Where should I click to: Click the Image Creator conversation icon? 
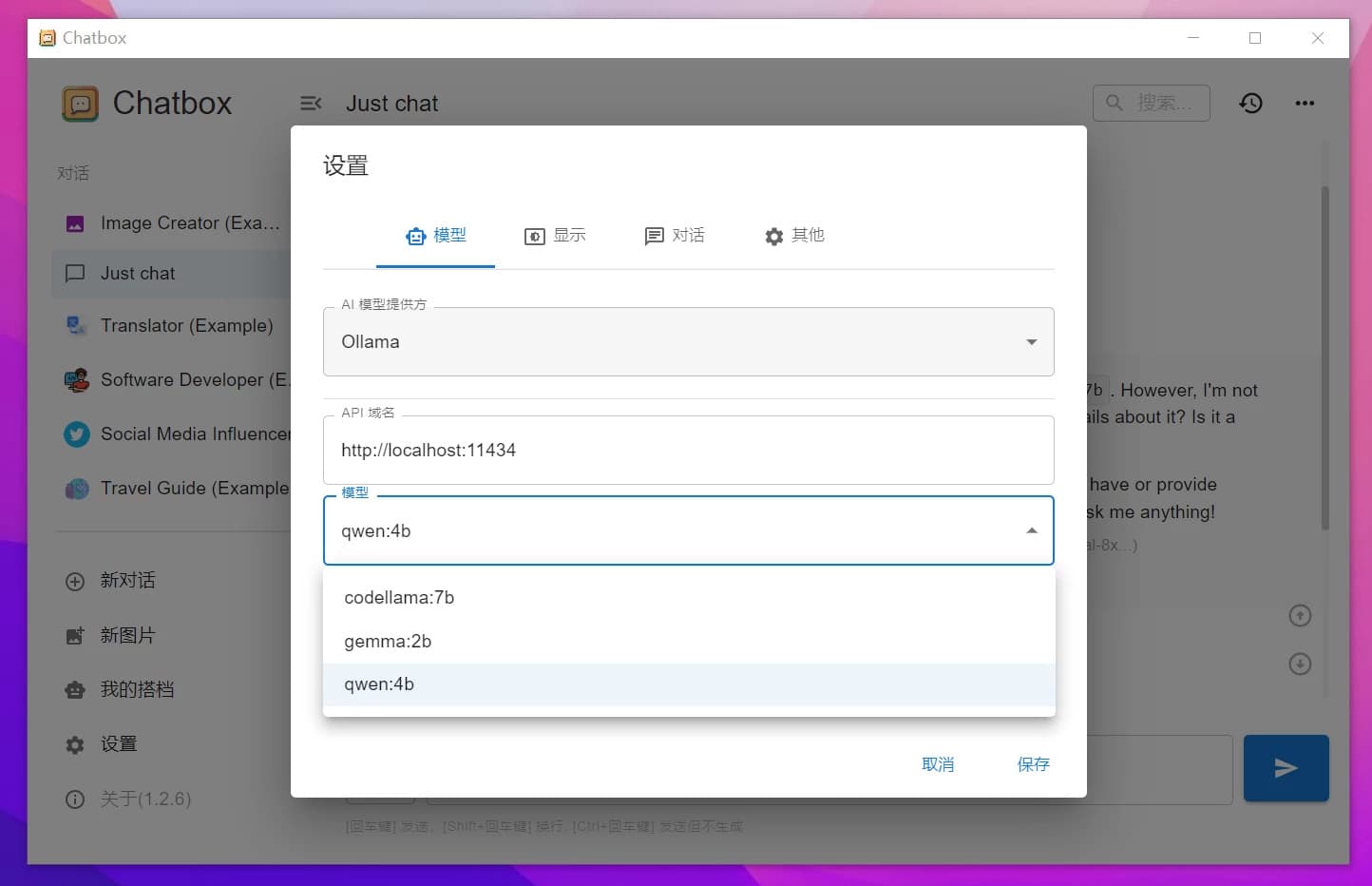[x=75, y=224]
